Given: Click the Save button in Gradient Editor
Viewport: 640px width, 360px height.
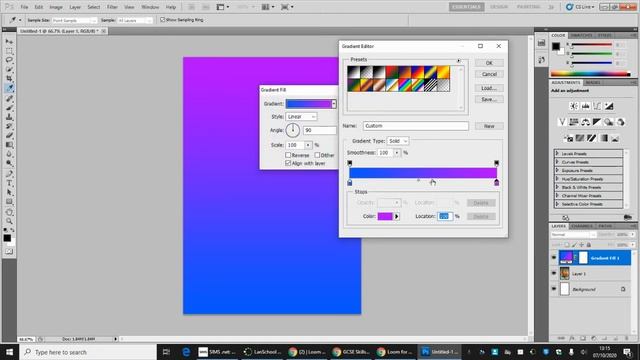Looking at the screenshot, I should [489, 99].
